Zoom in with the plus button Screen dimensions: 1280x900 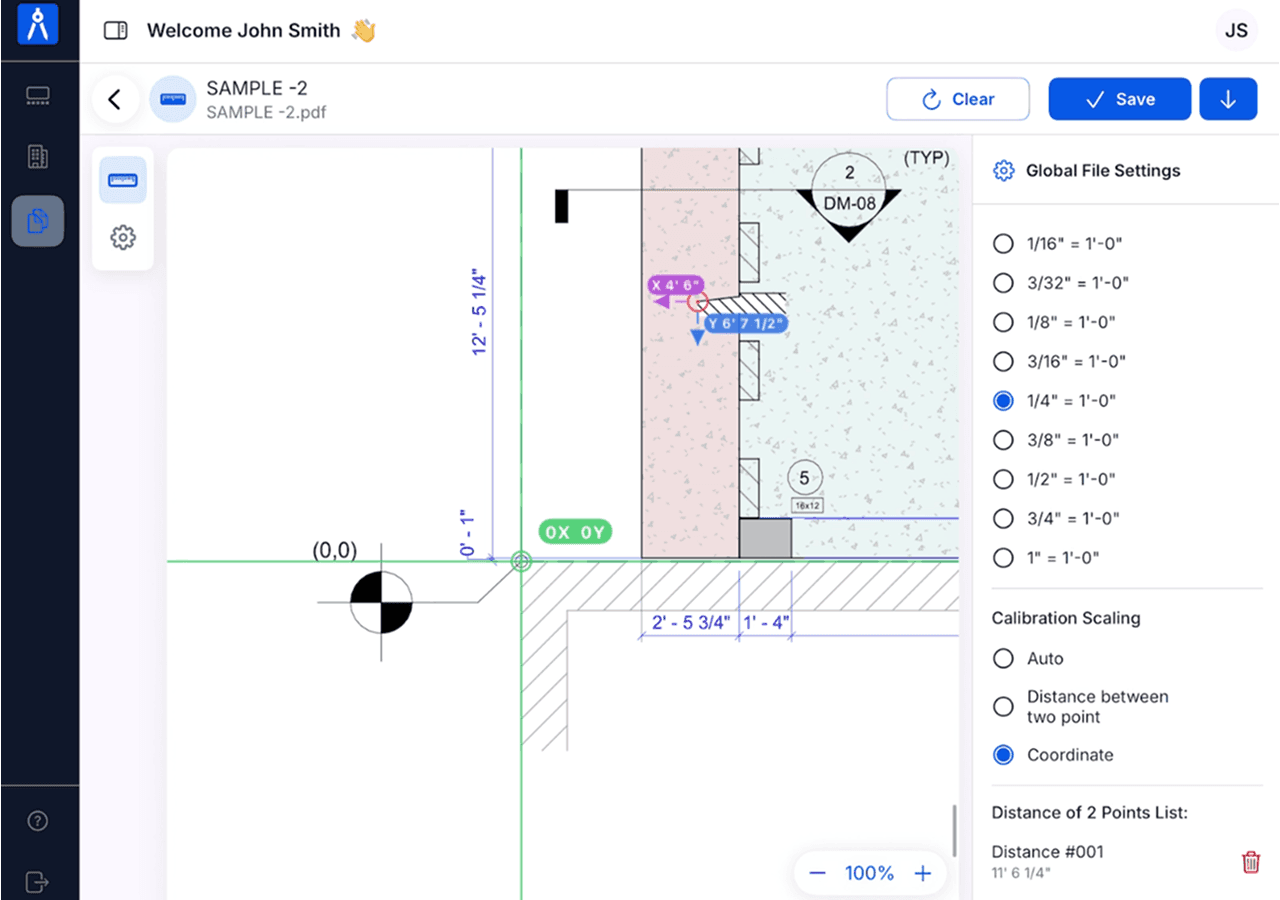[x=922, y=873]
